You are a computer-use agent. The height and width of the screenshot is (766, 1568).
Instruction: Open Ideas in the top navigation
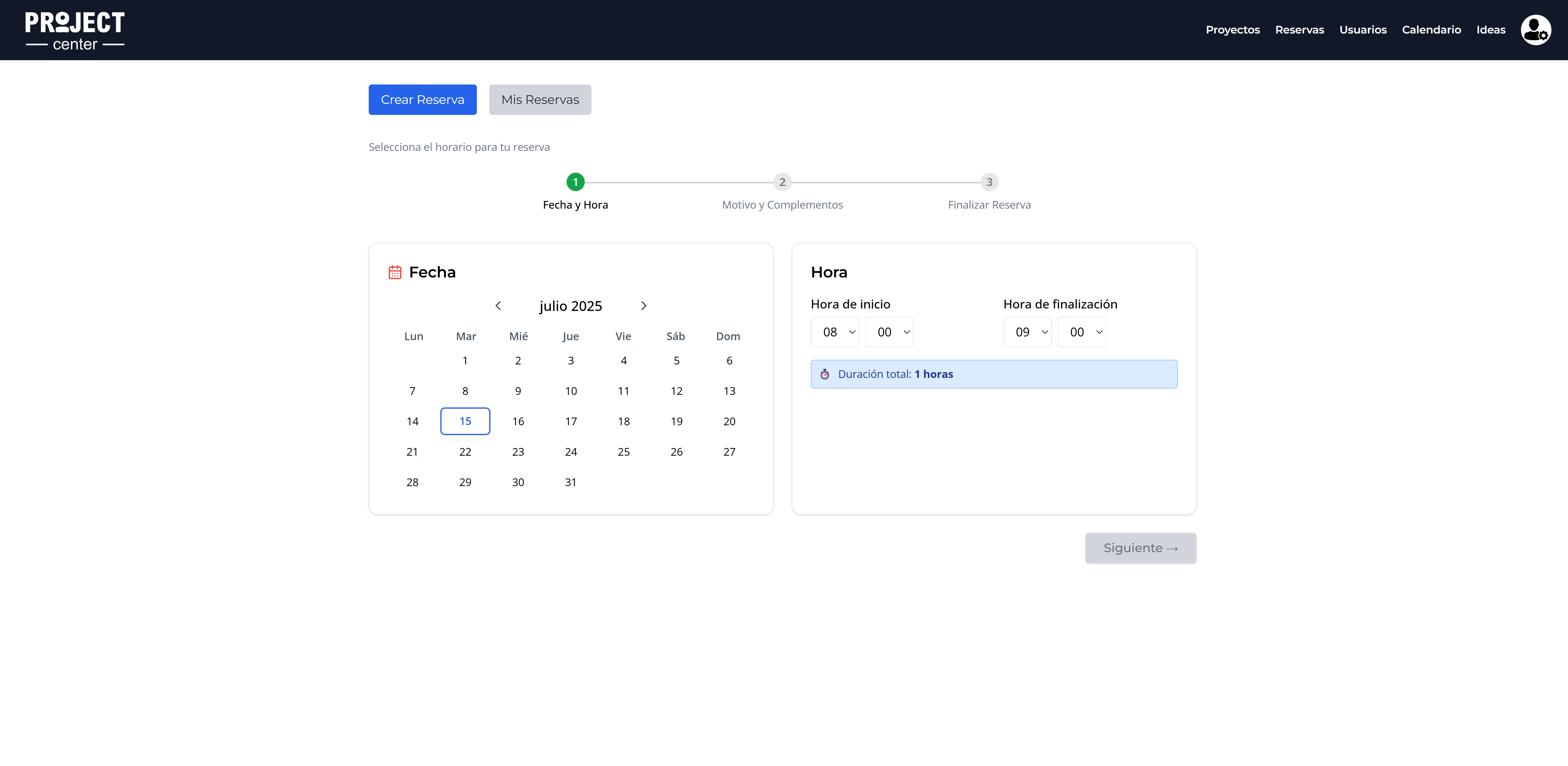(1491, 30)
